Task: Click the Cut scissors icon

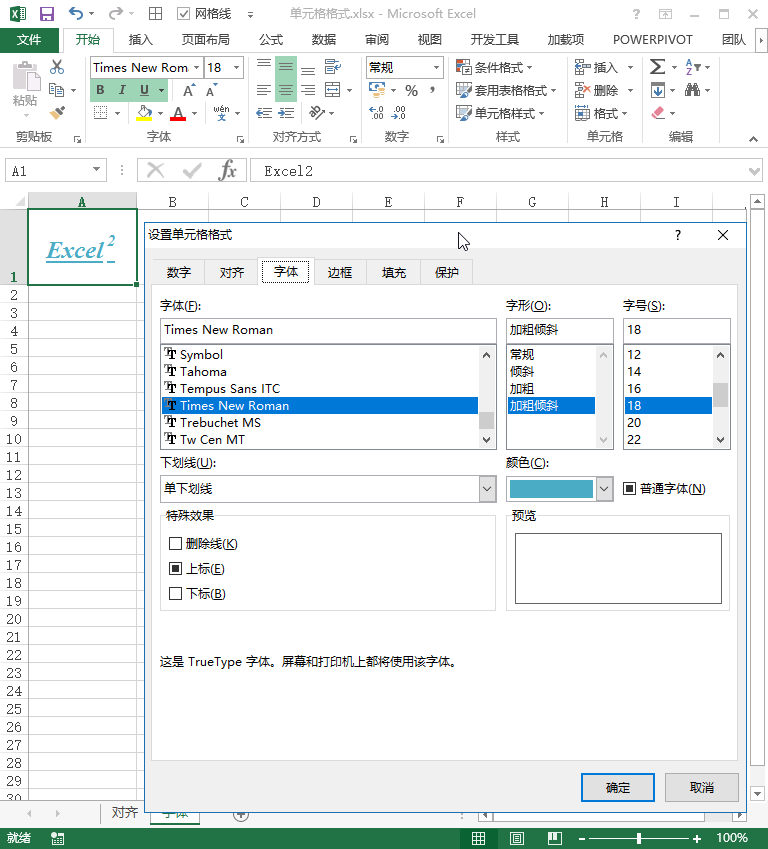Action: 57,67
